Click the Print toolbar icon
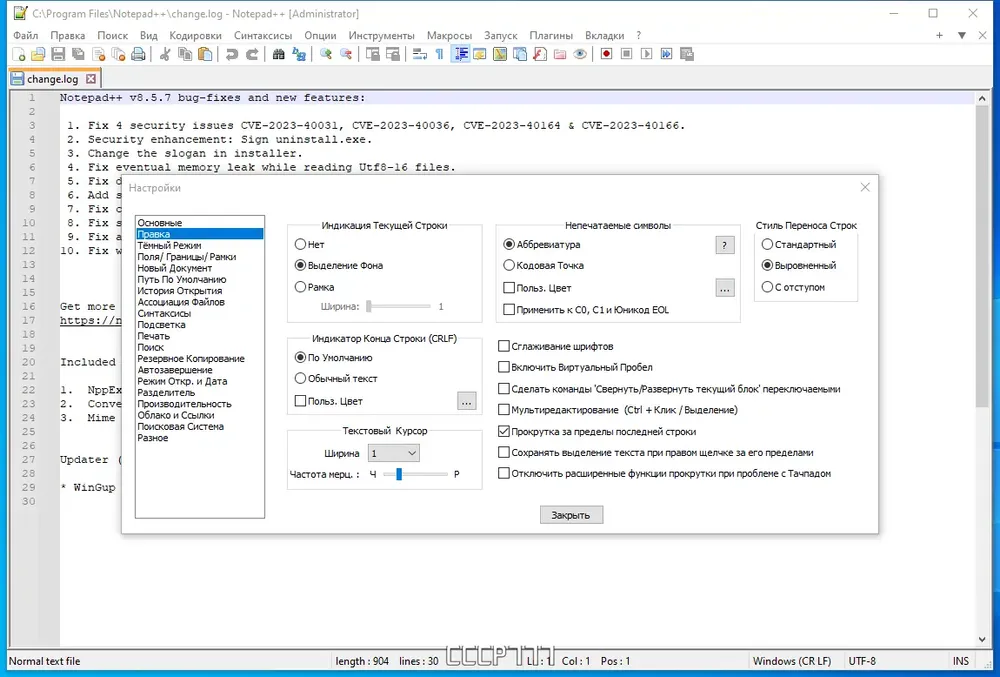The width and height of the screenshot is (1000, 677). 138,54
